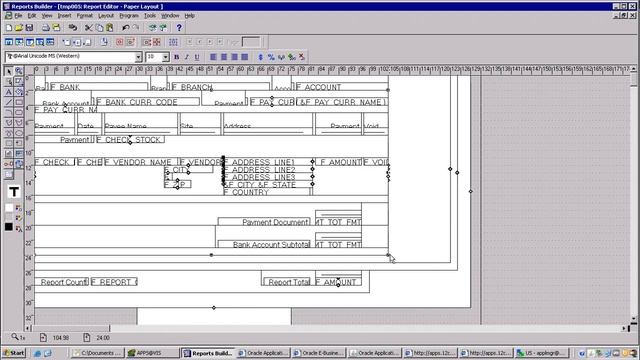Switch to the C:\Documents taskbar window
This screenshot has height=360, width=640.
pos(97,353)
